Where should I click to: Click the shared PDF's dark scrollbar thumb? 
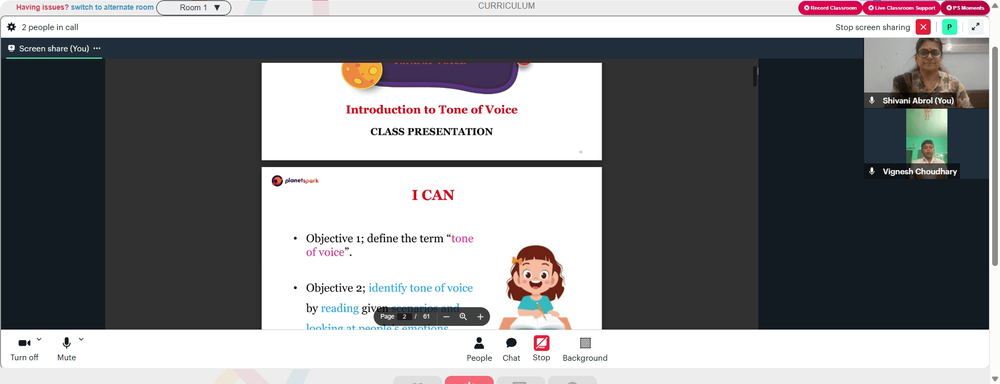pyautogui.click(x=755, y=76)
